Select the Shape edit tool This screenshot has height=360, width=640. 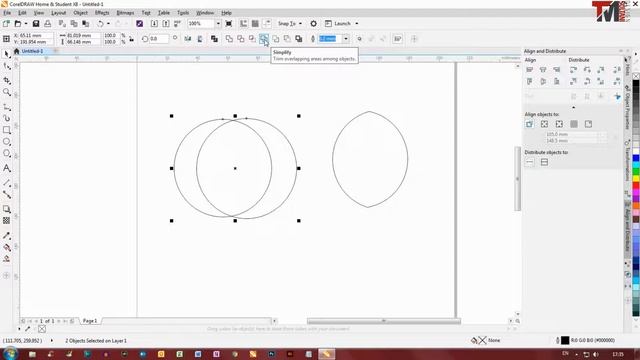pyautogui.click(x=7, y=67)
